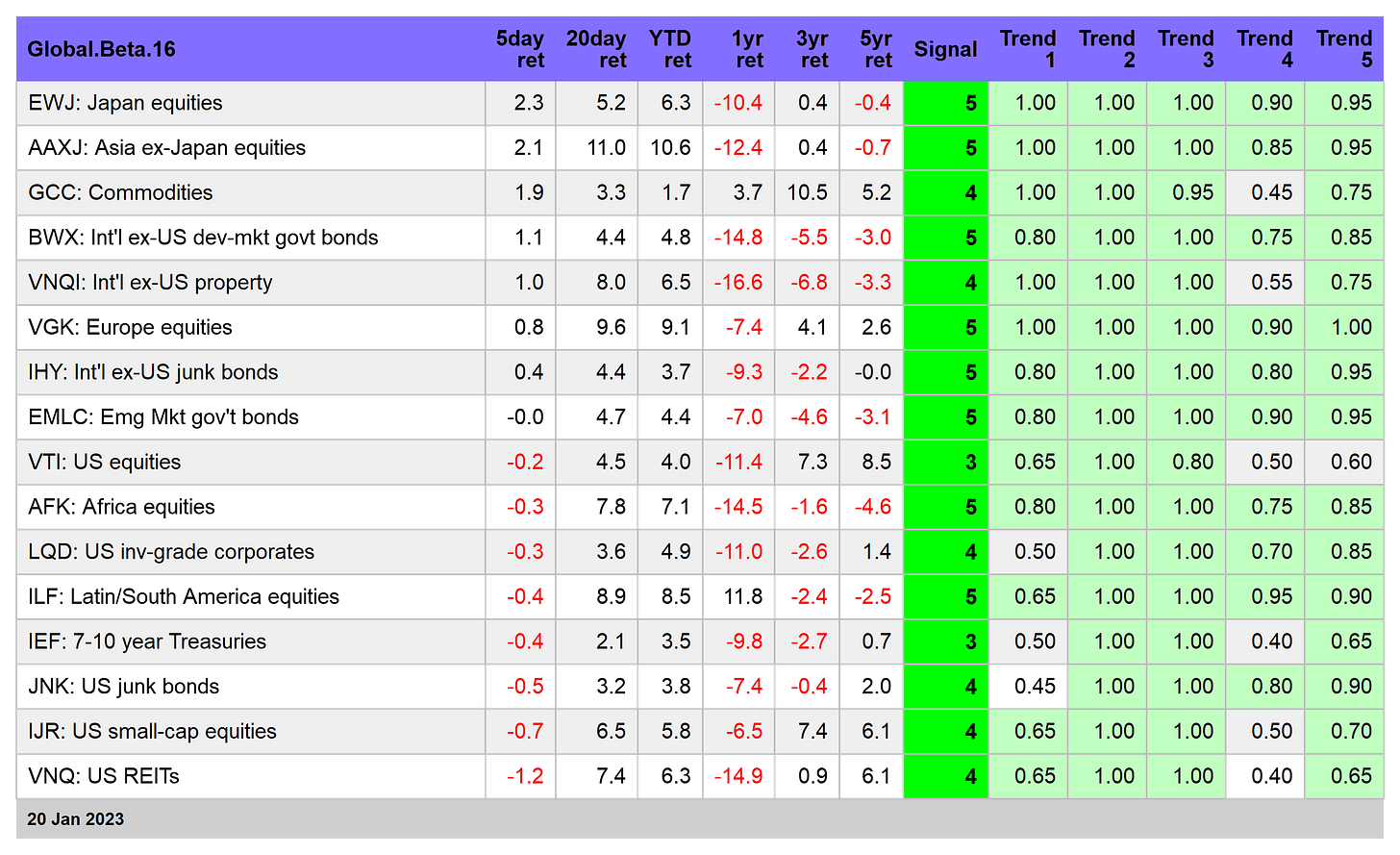Screen dimensions: 1400x855
Task: Select the VTI: US equities label
Action: [x=104, y=462]
